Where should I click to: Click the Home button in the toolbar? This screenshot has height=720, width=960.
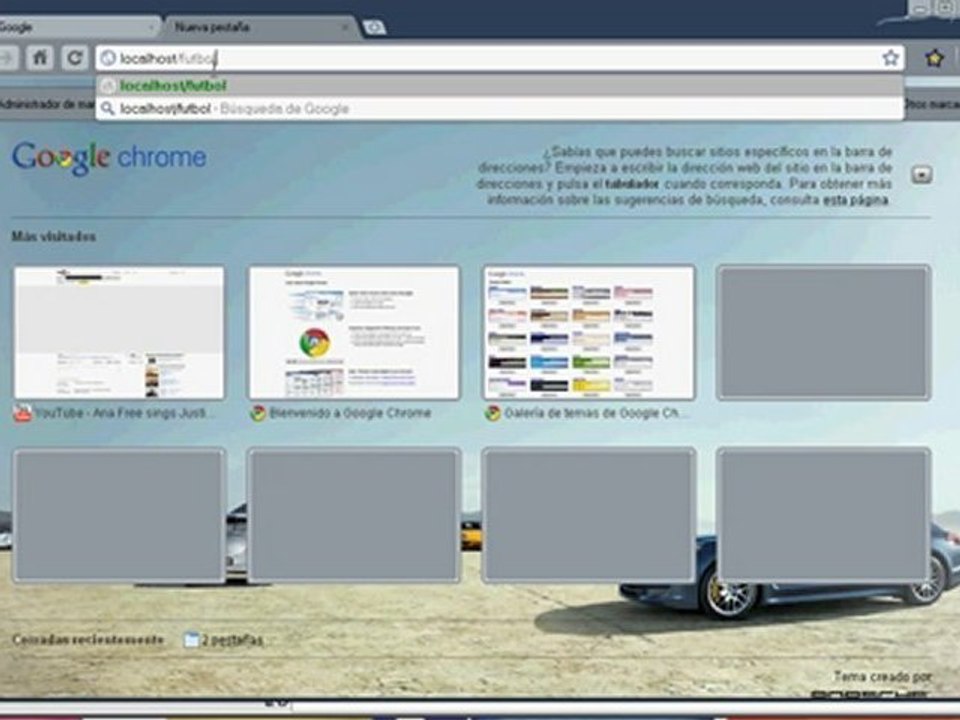point(39,58)
